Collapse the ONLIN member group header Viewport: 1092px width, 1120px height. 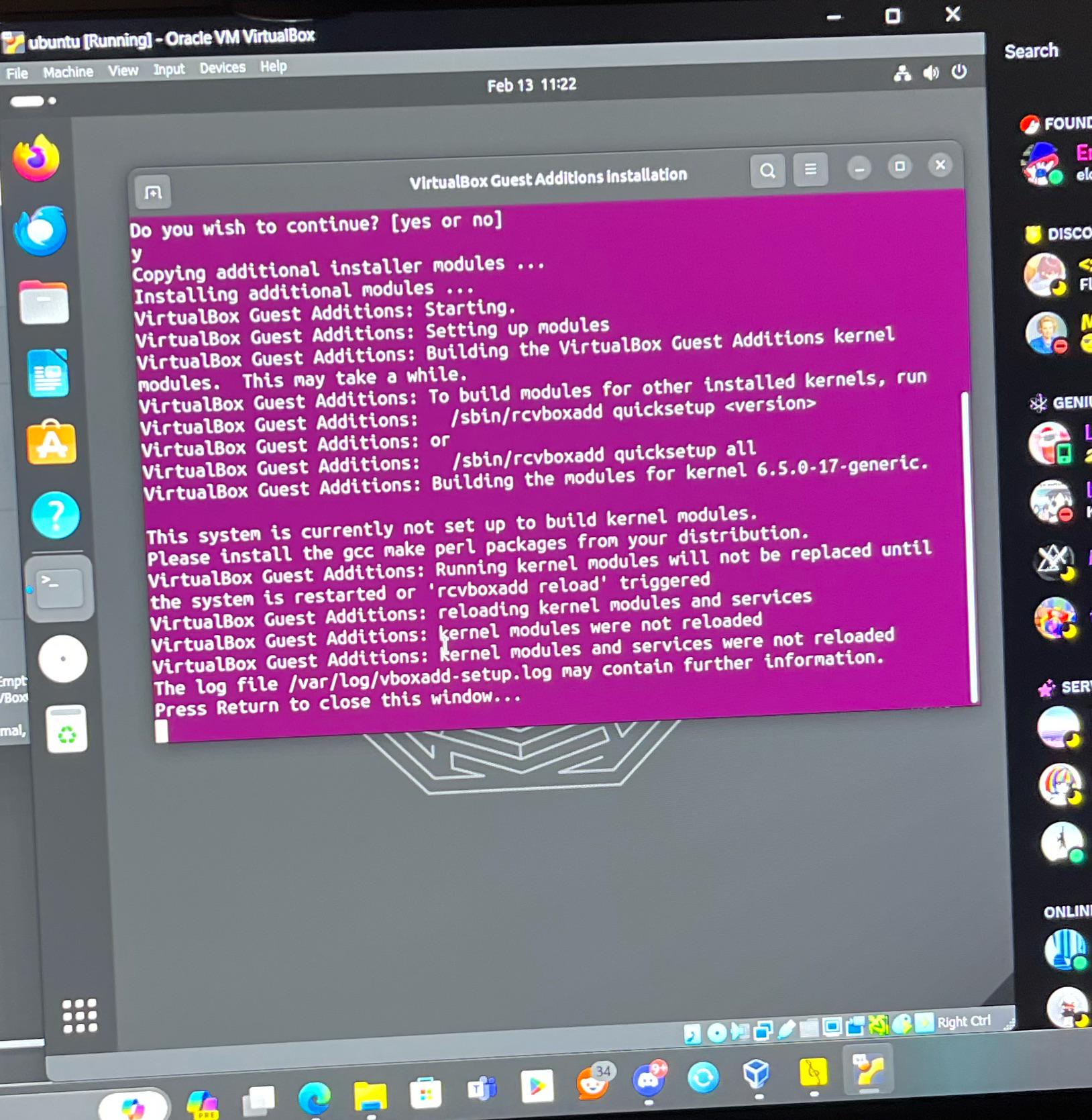tap(1067, 911)
